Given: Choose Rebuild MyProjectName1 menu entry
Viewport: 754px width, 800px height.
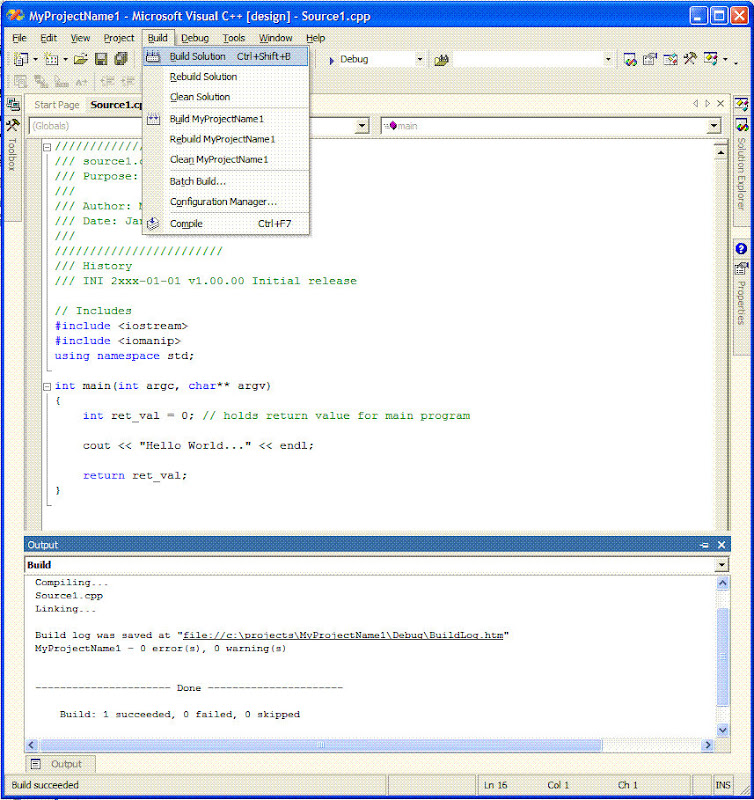Looking at the screenshot, I should point(226,139).
